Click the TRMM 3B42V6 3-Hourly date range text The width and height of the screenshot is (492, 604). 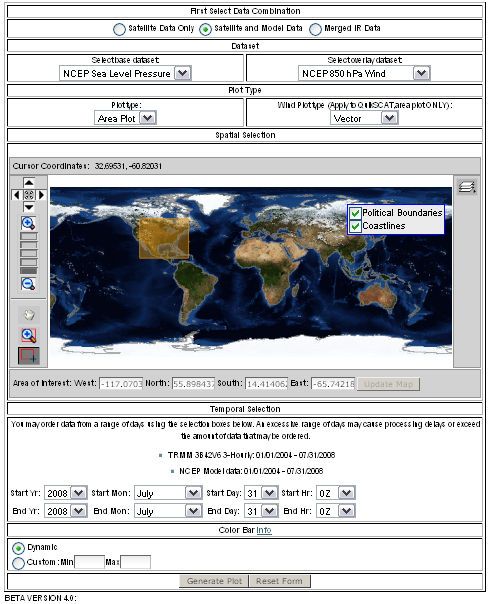coord(251,455)
